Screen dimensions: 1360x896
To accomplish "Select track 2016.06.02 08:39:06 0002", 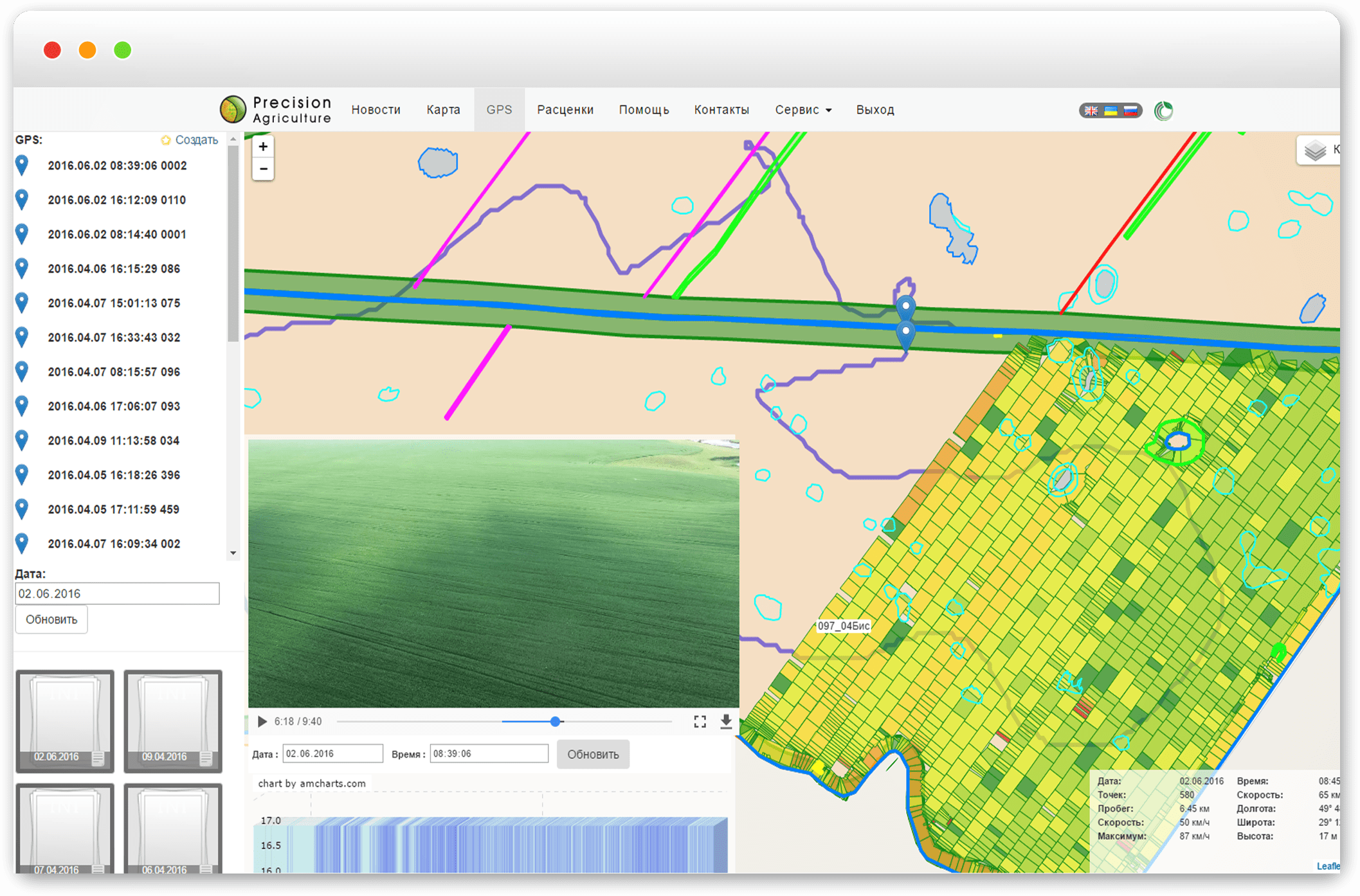I will 117,166.
